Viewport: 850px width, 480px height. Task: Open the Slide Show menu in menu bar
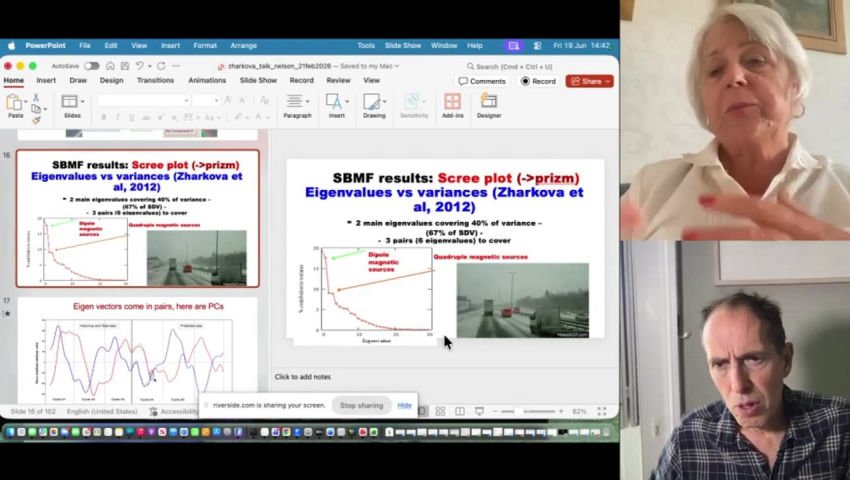click(x=403, y=46)
